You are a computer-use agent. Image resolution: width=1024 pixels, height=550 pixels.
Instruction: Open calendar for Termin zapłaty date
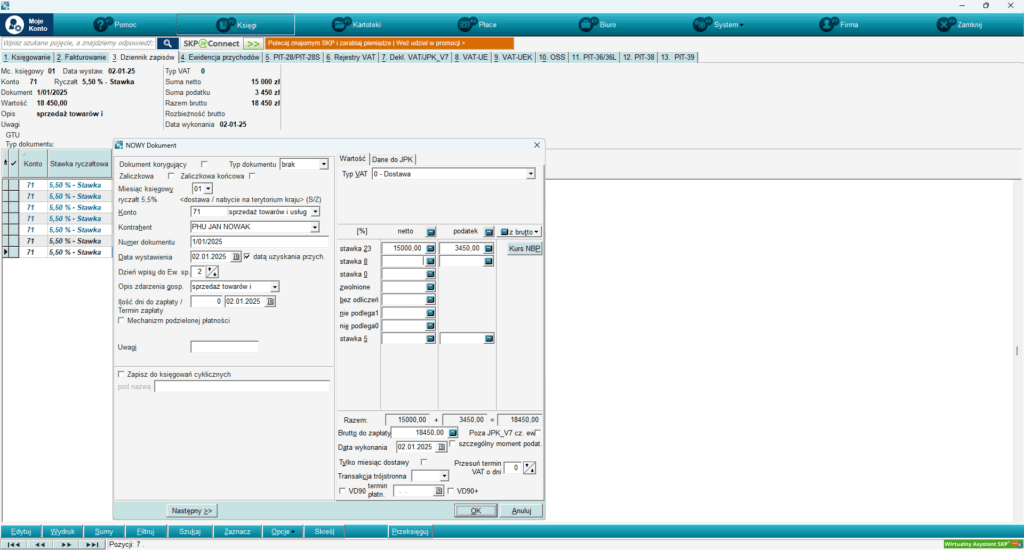point(268,300)
